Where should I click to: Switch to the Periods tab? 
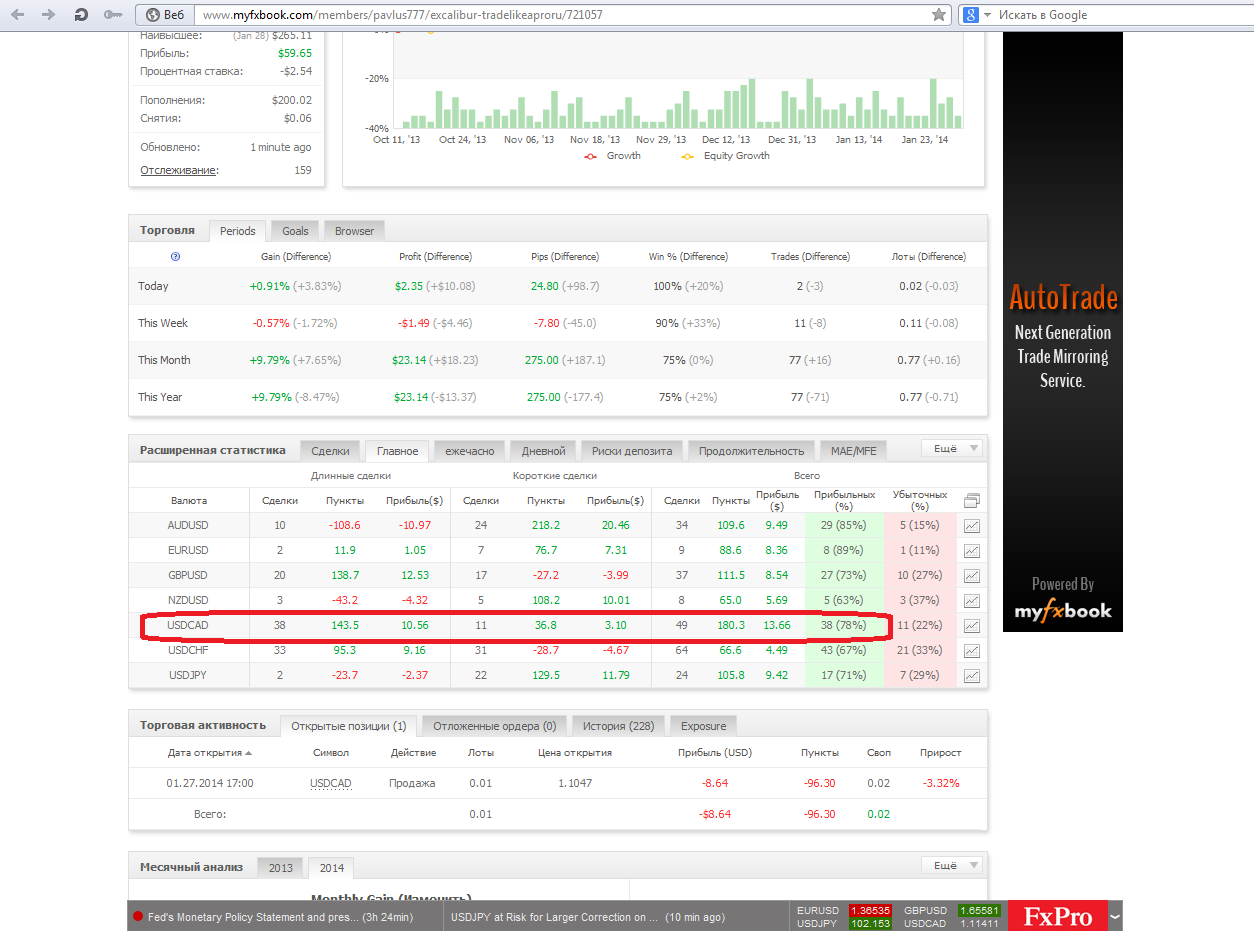tap(238, 231)
